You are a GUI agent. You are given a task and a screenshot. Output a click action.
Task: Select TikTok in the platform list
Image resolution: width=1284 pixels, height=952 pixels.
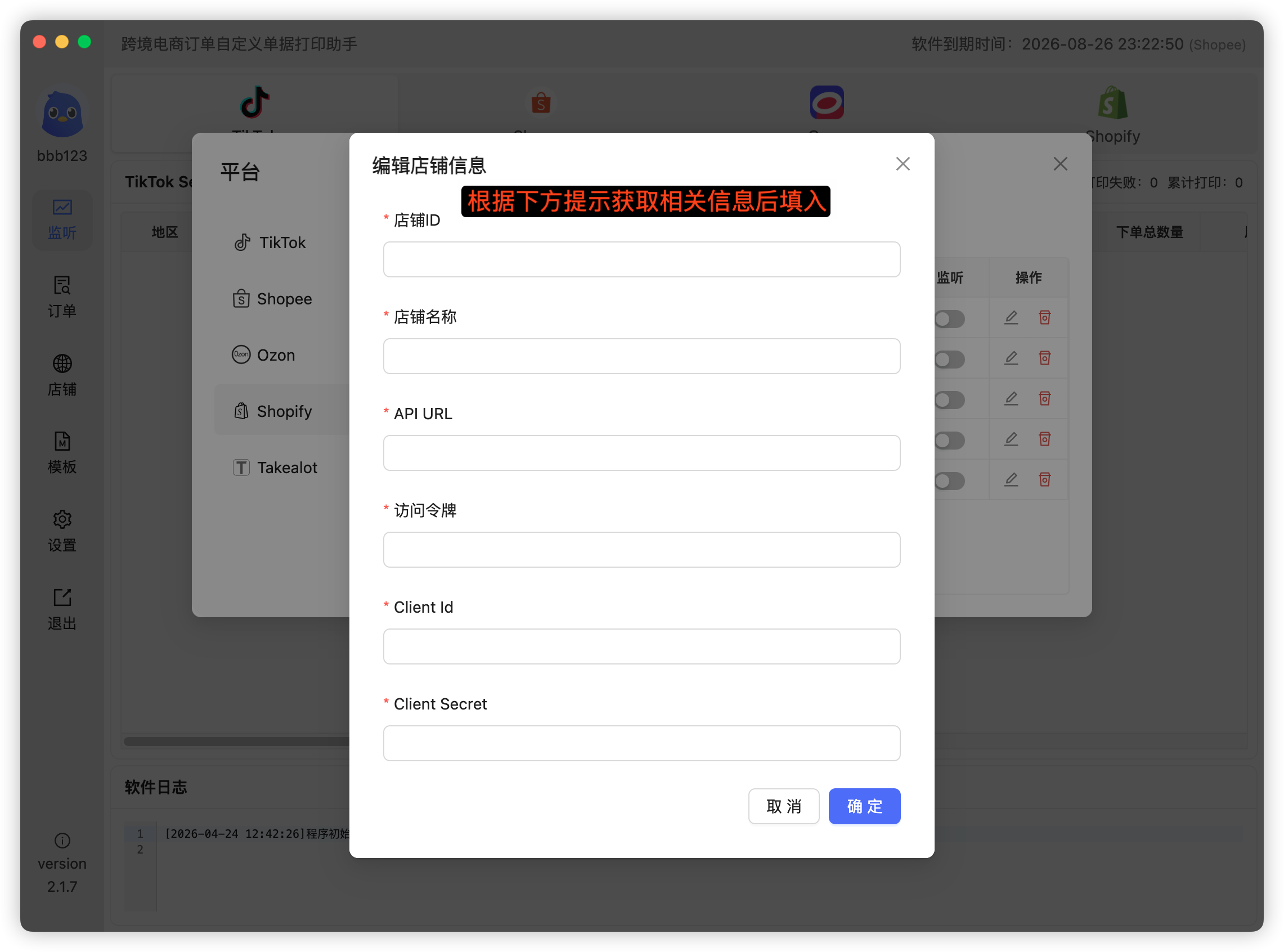[x=281, y=243]
